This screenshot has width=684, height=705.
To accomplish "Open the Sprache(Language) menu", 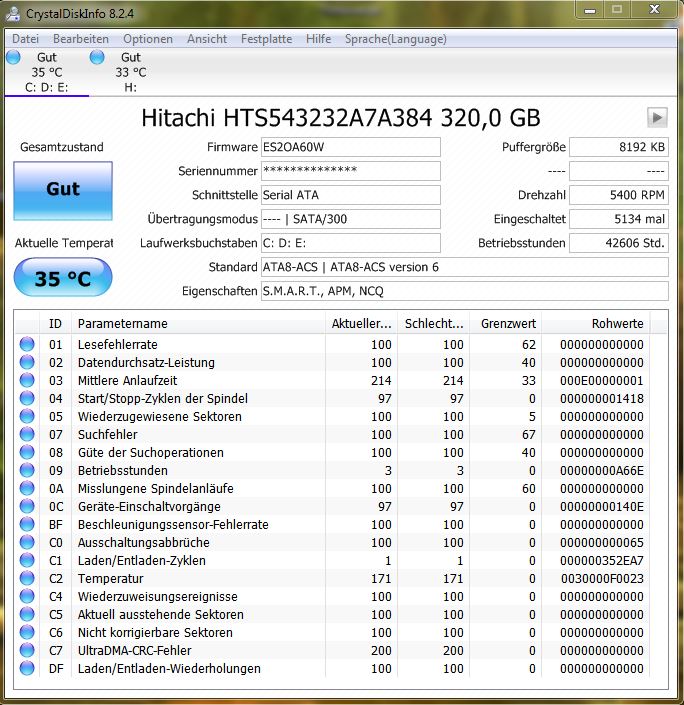I will click(x=396, y=39).
